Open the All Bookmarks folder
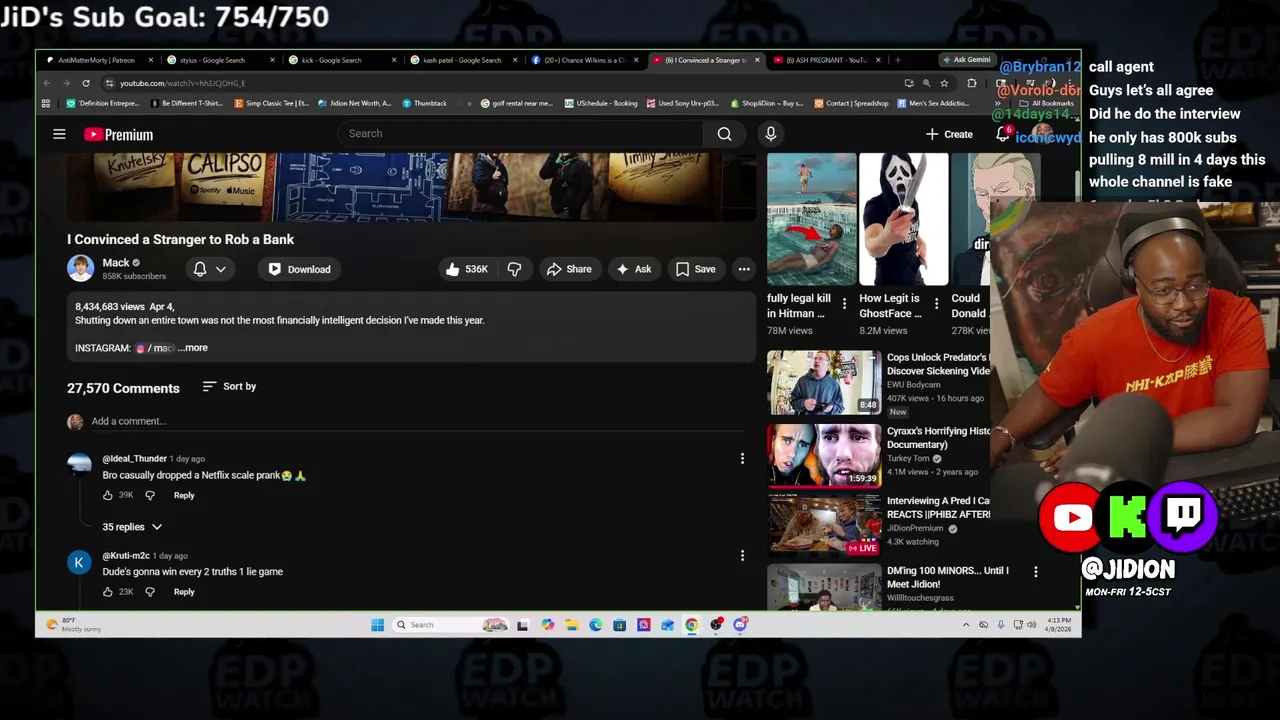The width and height of the screenshot is (1280, 720). (x=1048, y=103)
